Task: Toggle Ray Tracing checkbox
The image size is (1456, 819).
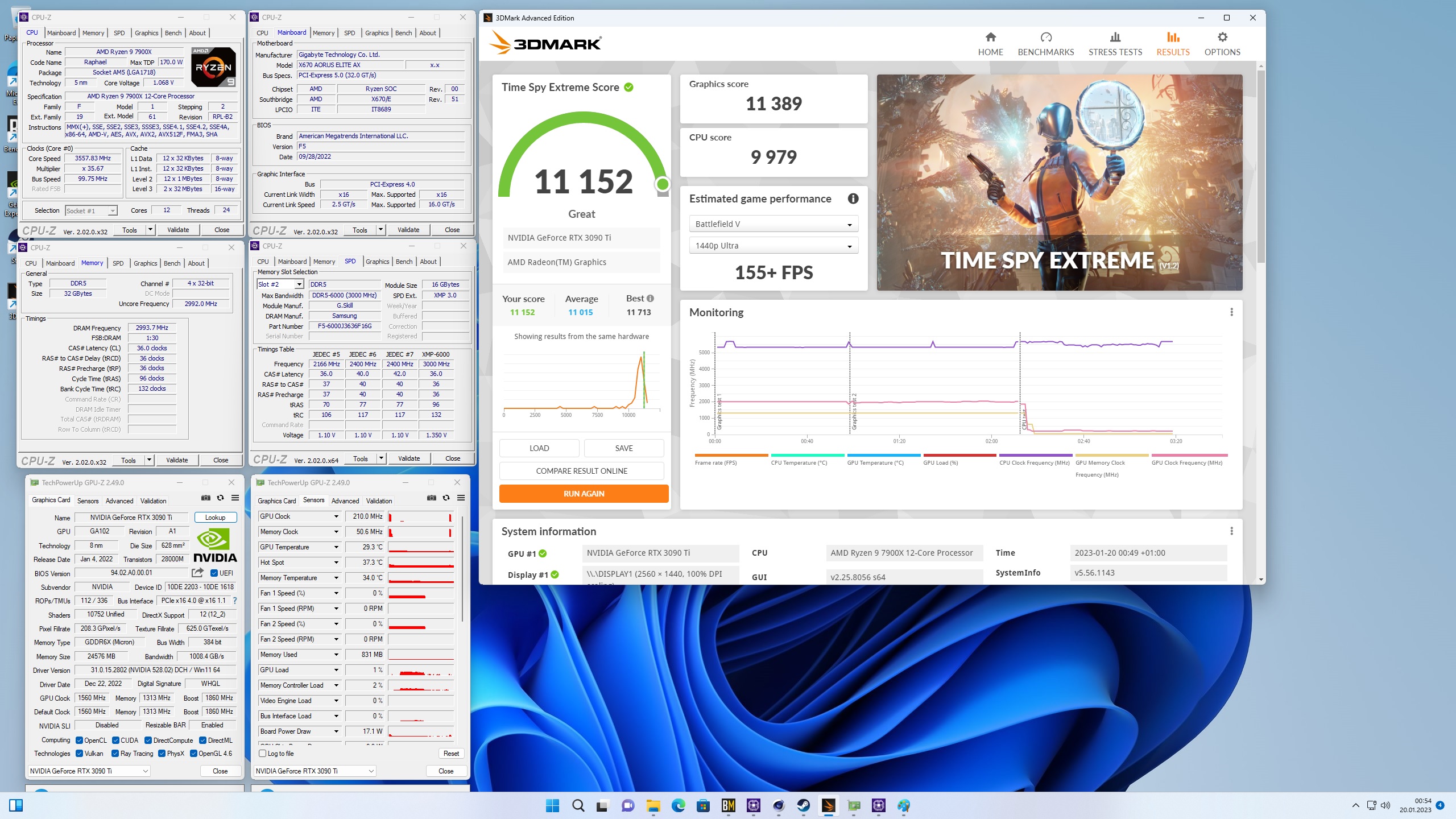Action: tap(115, 754)
